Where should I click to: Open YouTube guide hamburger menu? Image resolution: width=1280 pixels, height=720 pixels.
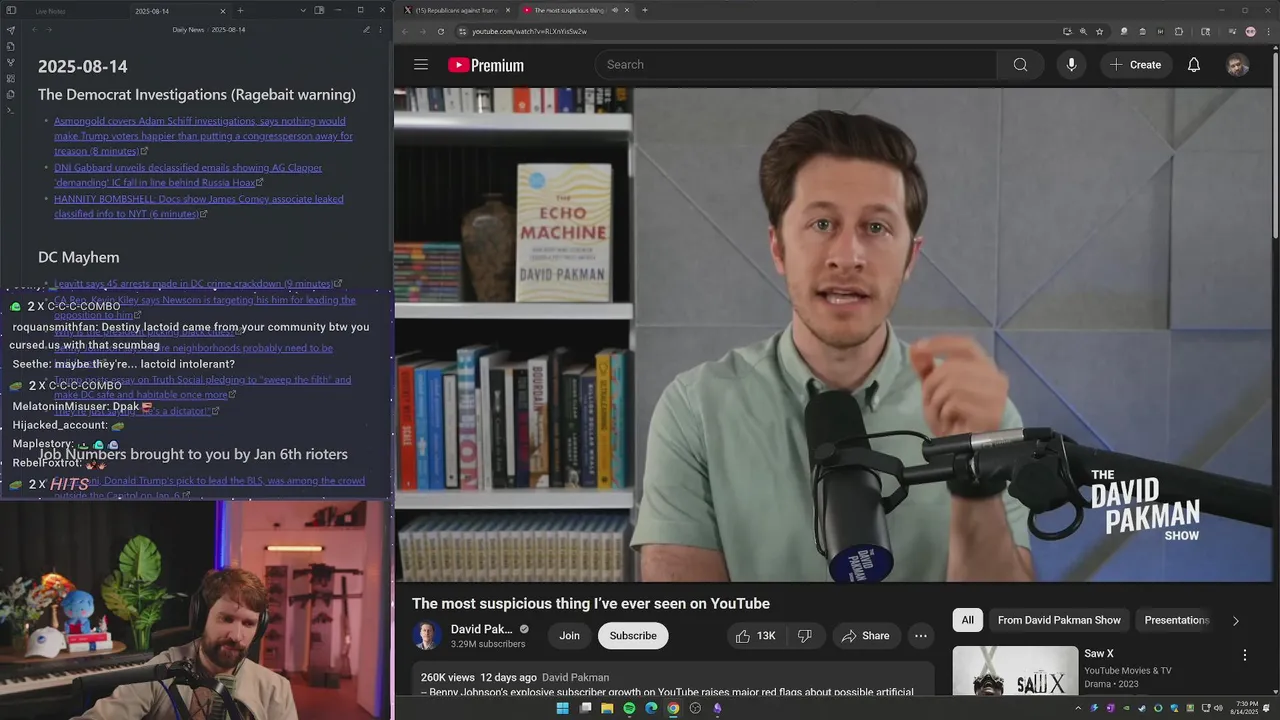(x=421, y=65)
